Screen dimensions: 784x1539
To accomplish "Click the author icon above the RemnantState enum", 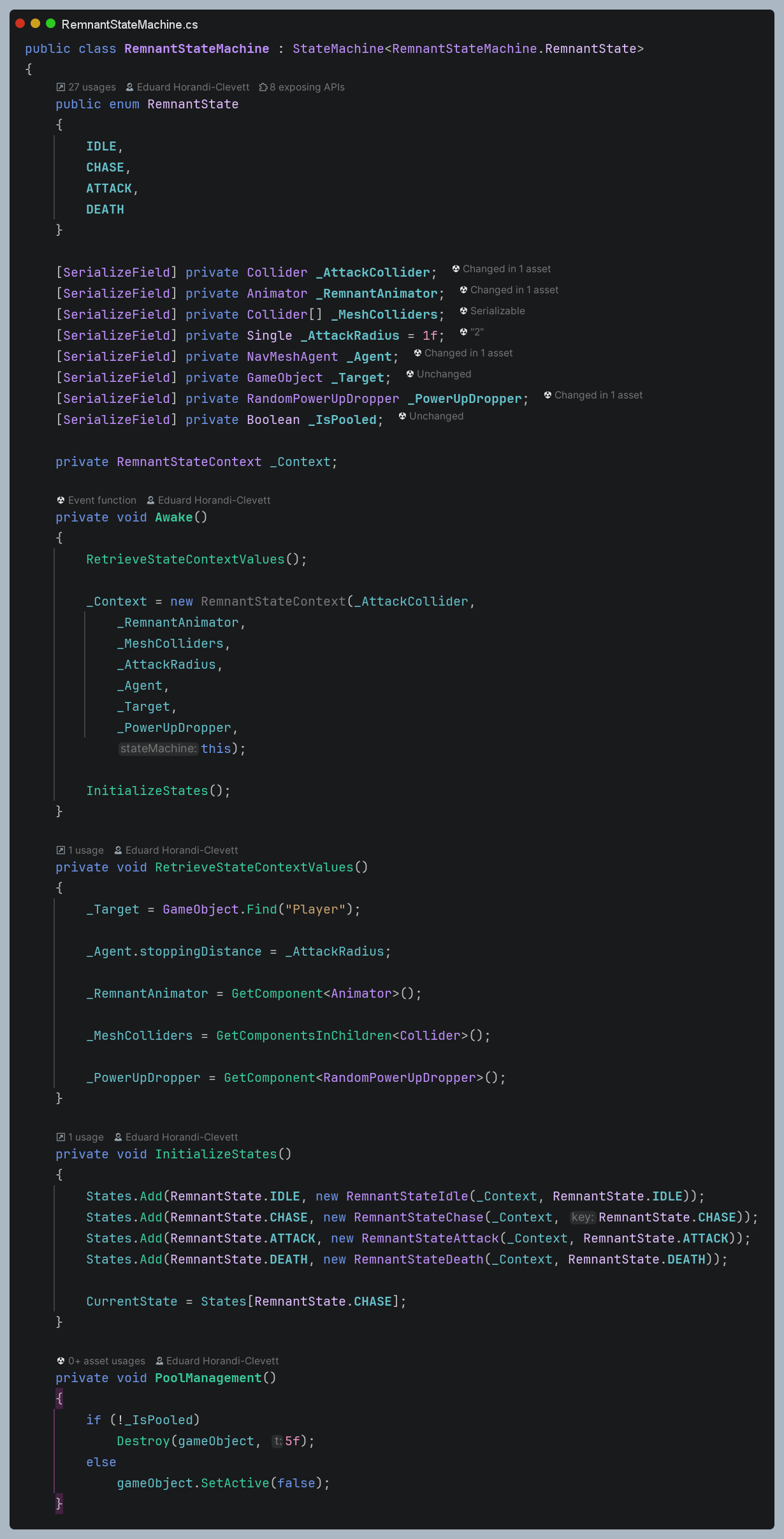I will pyautogui.click(x=129, y=87).
